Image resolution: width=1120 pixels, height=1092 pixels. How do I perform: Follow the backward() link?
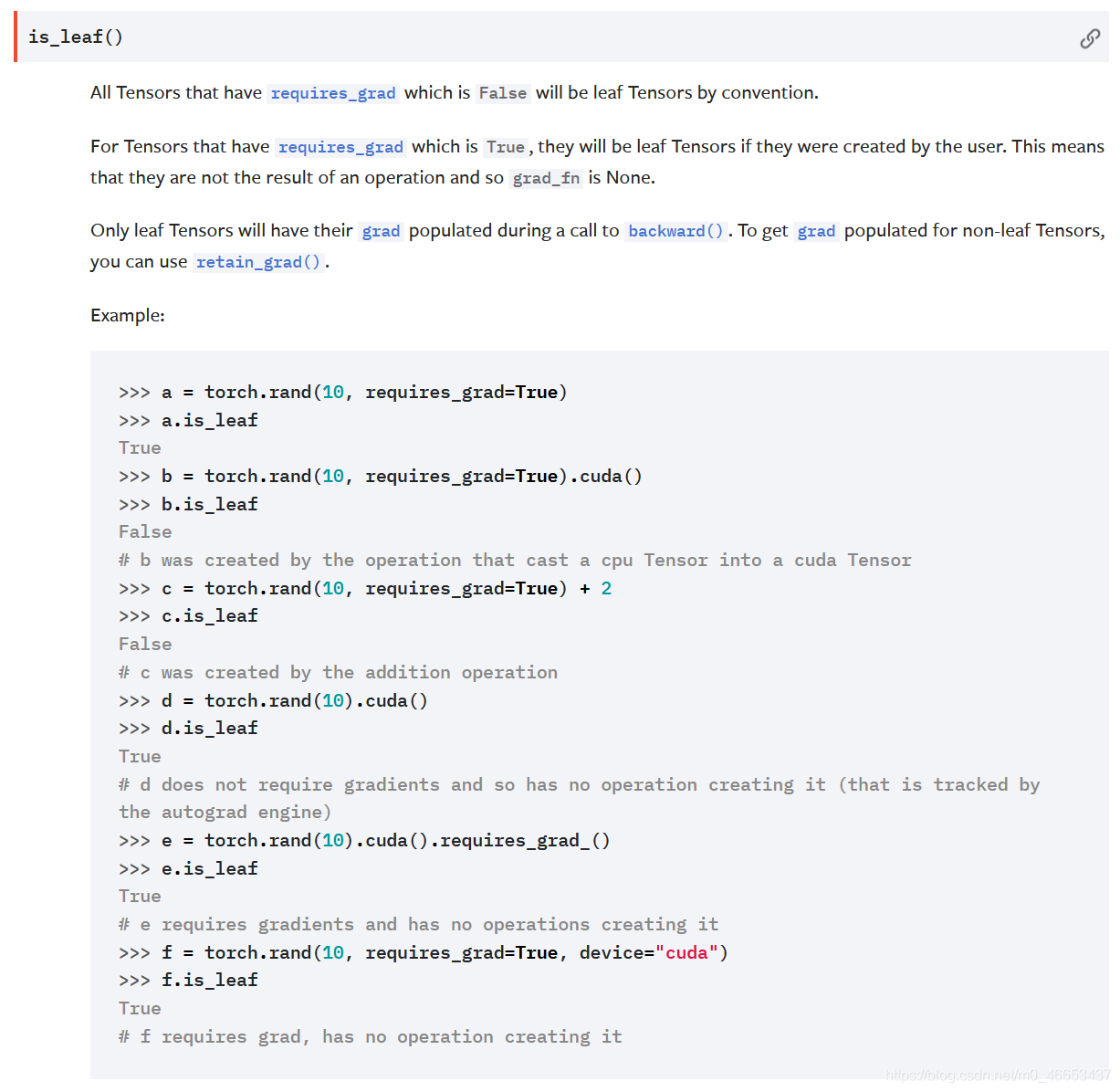pos(675,231)
